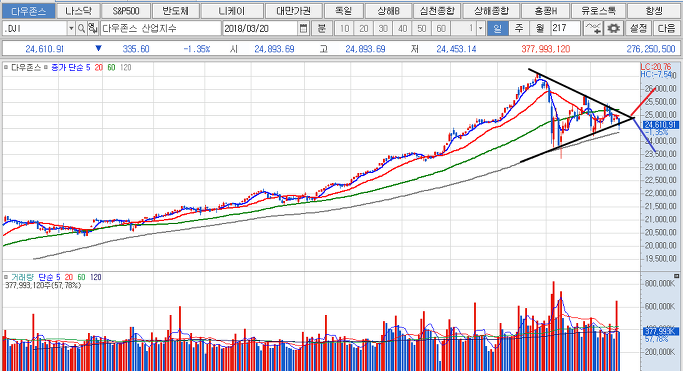
Task: Click the 다음 button
Action: pyautogui.click(x=666, y=29)
